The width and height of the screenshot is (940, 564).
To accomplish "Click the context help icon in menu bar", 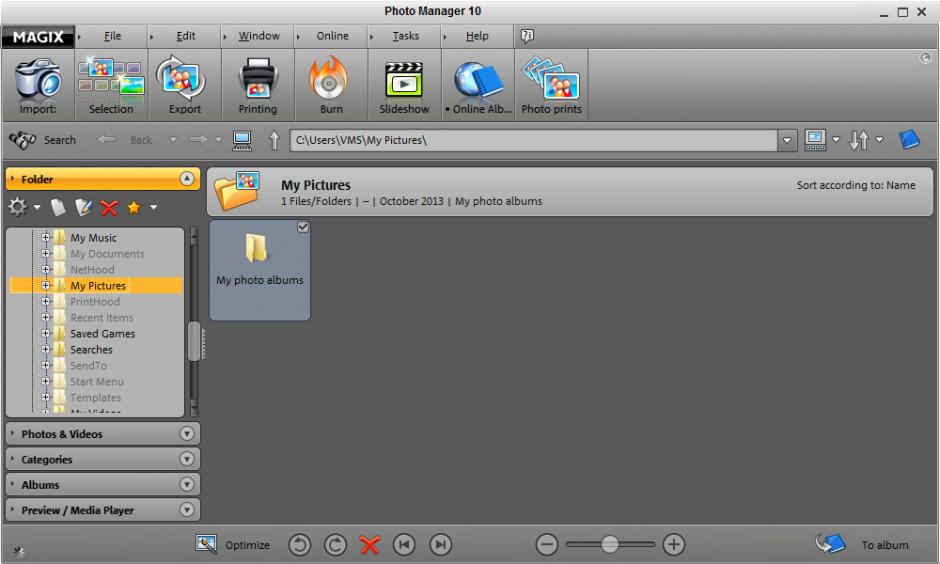I will click(x=527, y=36).
